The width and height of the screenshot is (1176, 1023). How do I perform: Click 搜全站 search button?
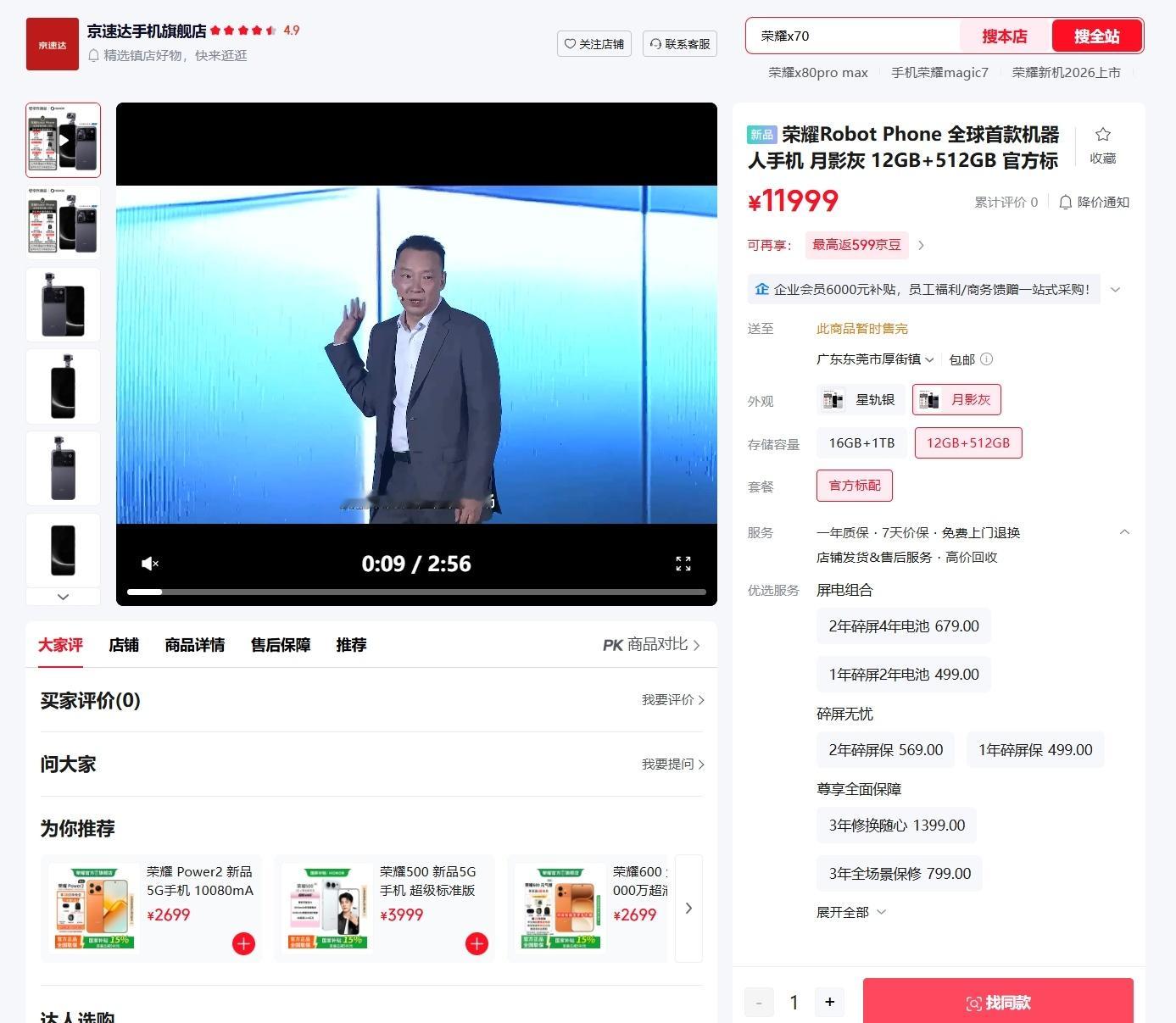pyautogui.click(x=1097, y=36)
